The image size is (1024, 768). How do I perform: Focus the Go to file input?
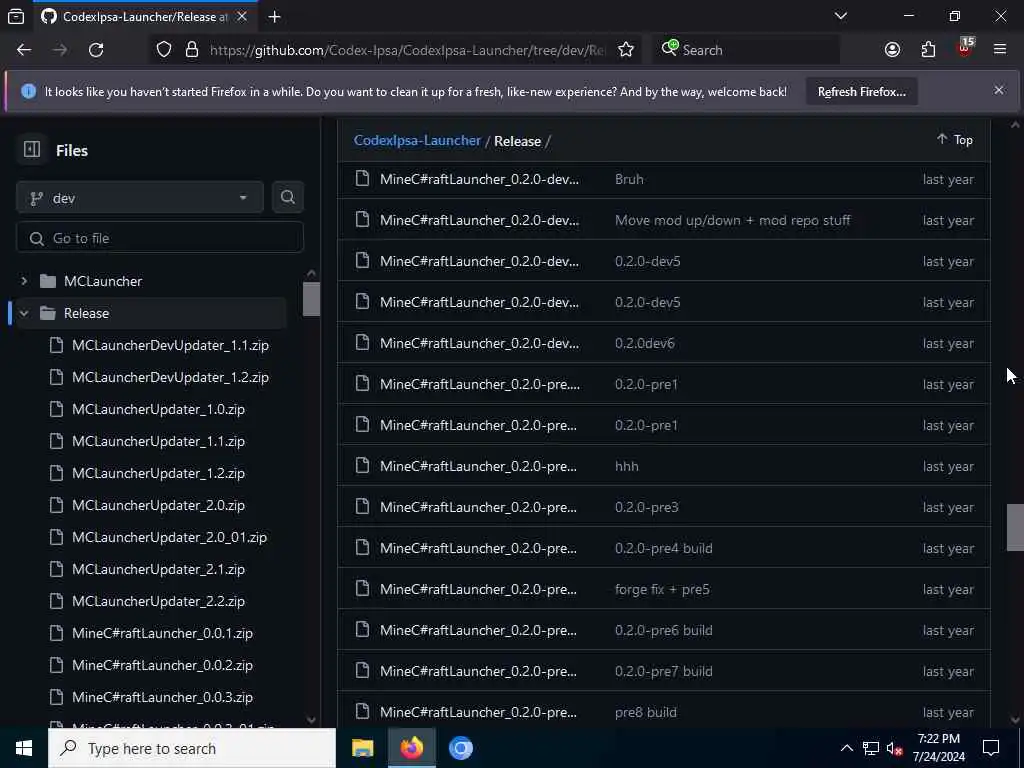160,238
